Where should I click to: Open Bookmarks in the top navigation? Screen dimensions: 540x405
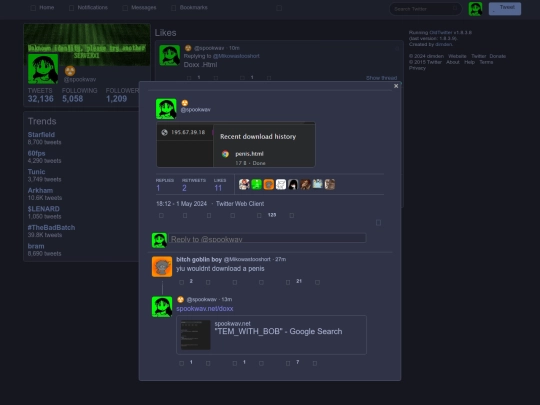click(189, 8)
